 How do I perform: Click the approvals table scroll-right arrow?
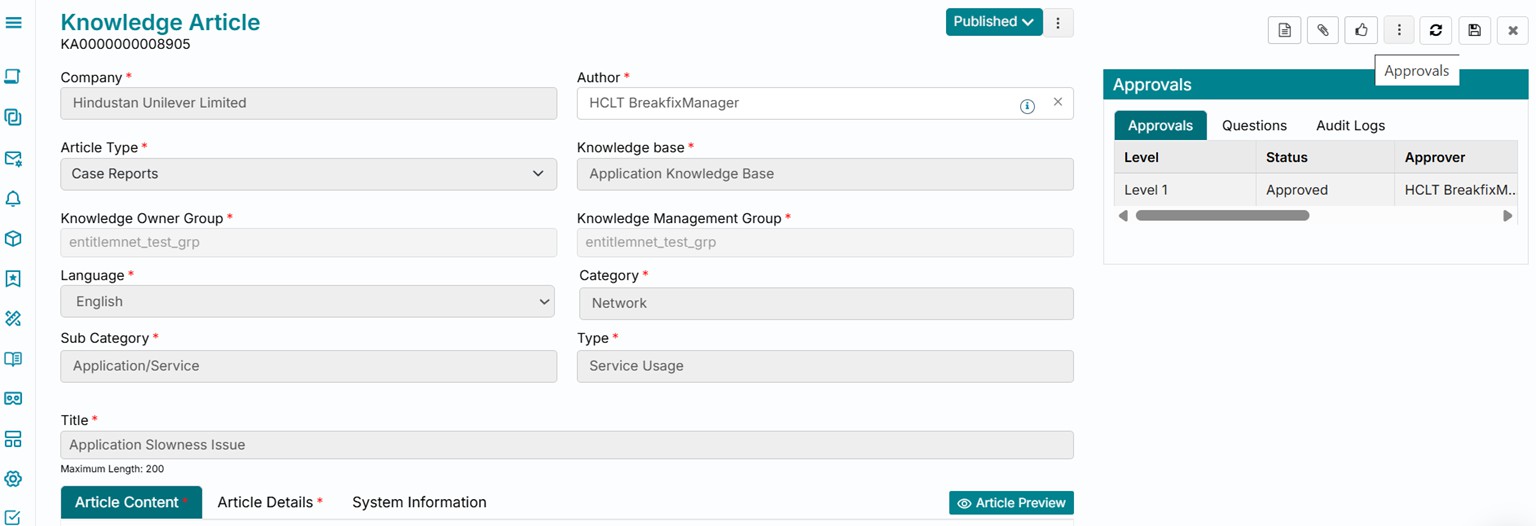pos(1507,215)
